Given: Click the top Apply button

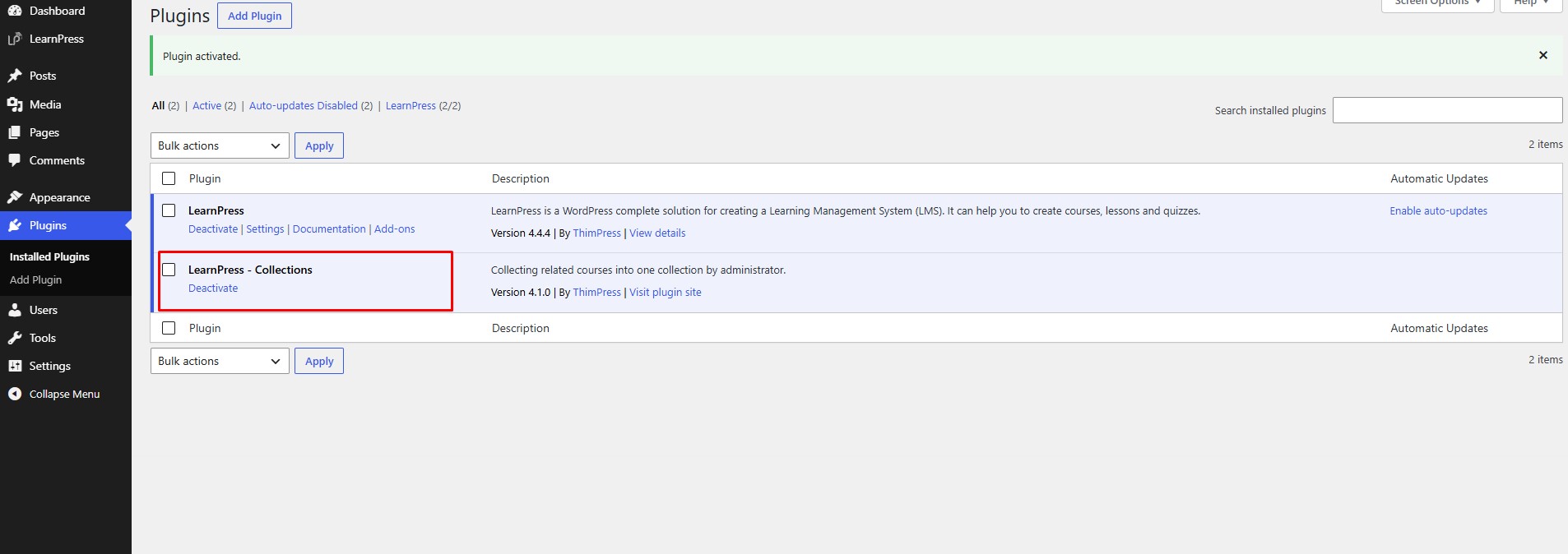Looking at the screenshot, I should pyautogui.click(x=319, y=145).
